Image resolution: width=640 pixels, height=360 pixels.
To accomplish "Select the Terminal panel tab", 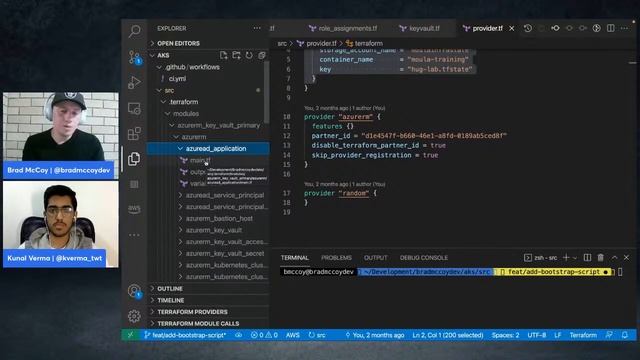I will (295, 258).
